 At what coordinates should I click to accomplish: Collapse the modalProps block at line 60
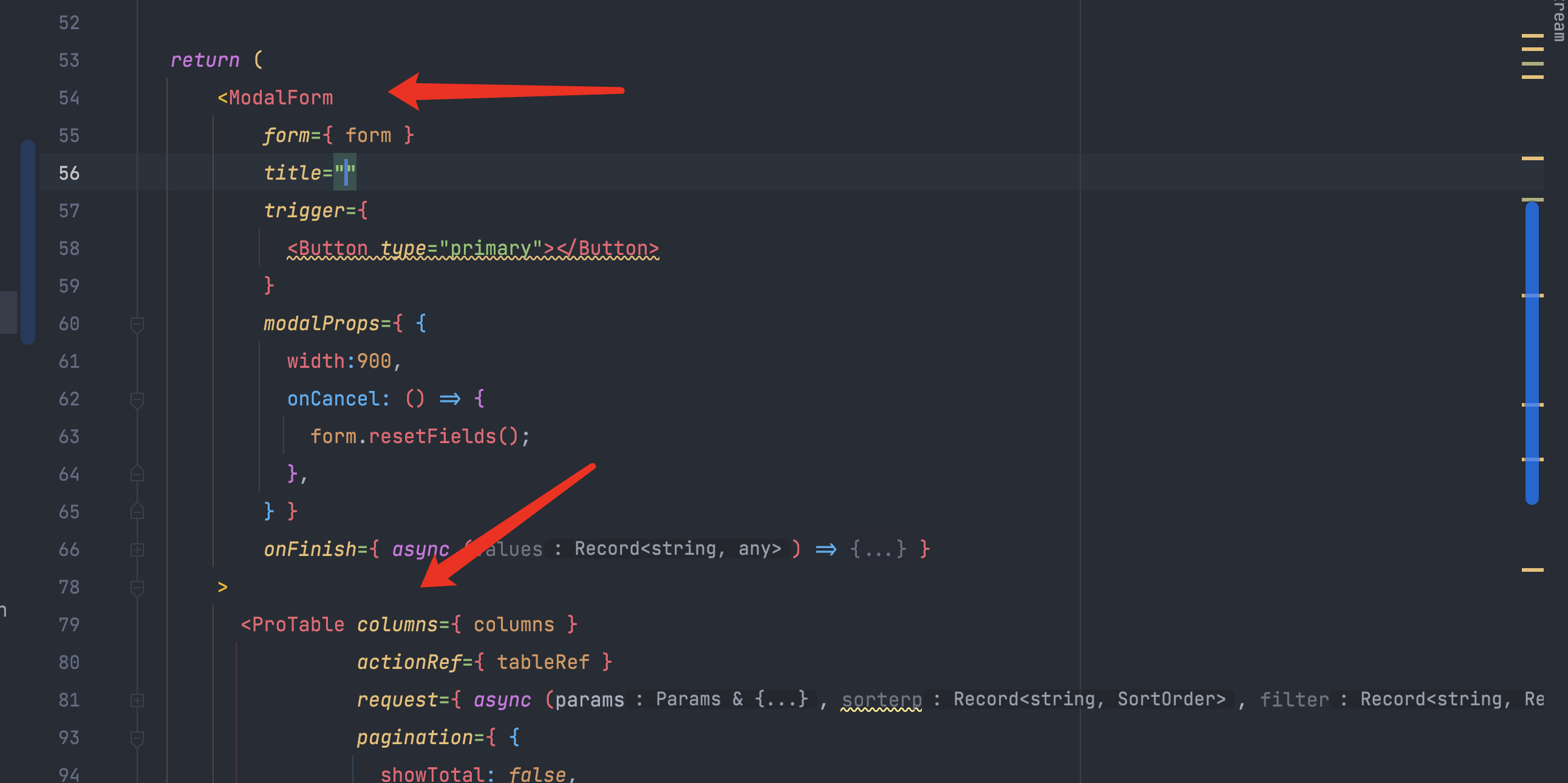click(137, 324)
